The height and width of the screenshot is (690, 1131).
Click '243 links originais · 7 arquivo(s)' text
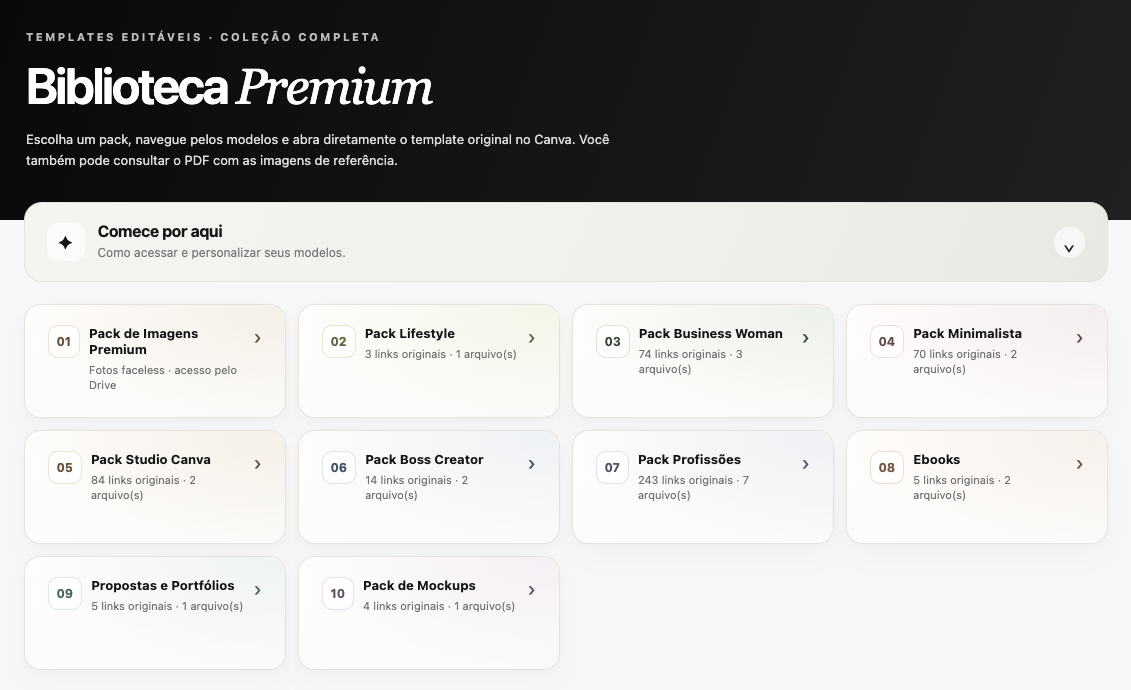pyautogui.click(x=693, y=487)
